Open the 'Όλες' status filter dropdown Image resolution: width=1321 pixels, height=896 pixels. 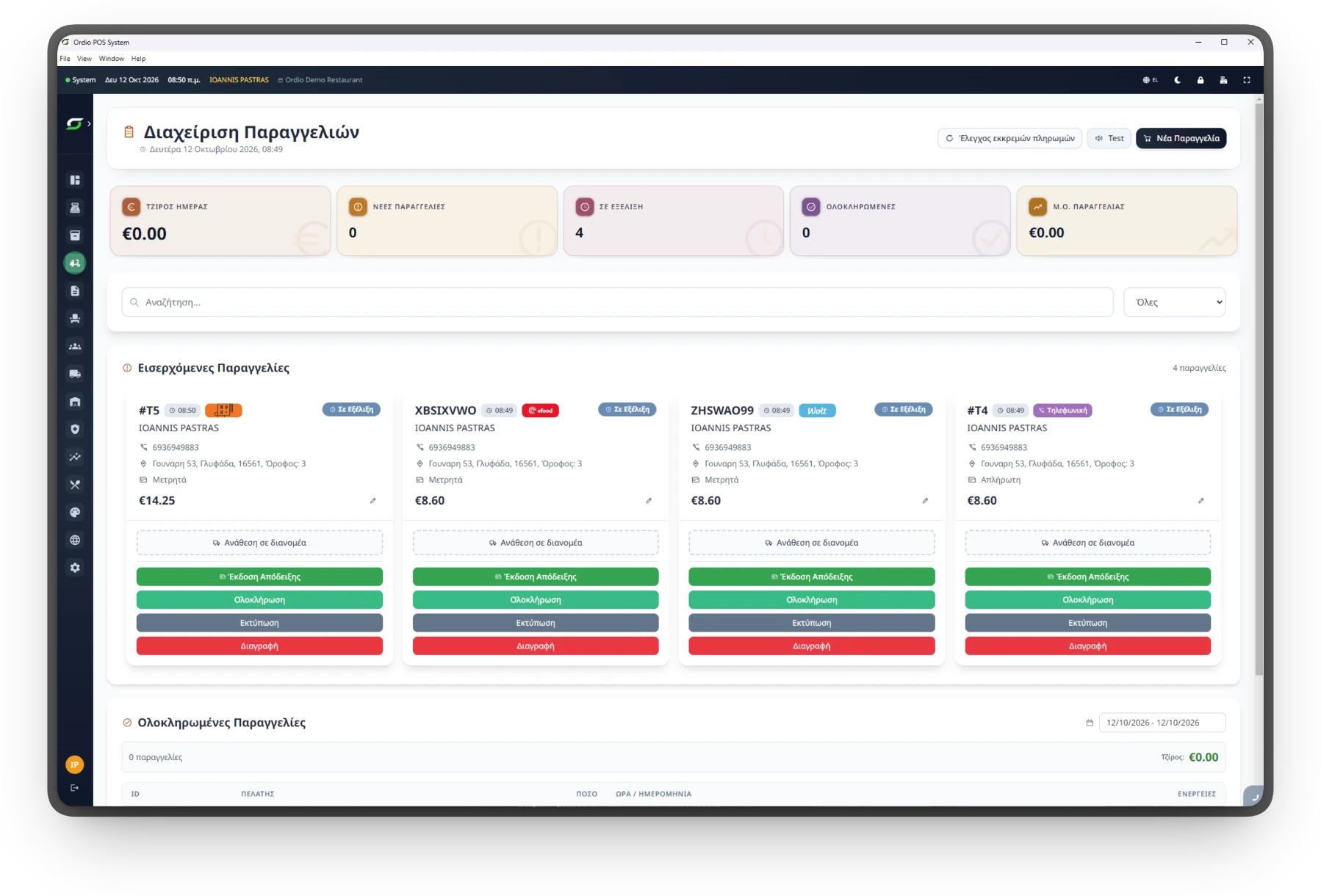[1174, 302]
